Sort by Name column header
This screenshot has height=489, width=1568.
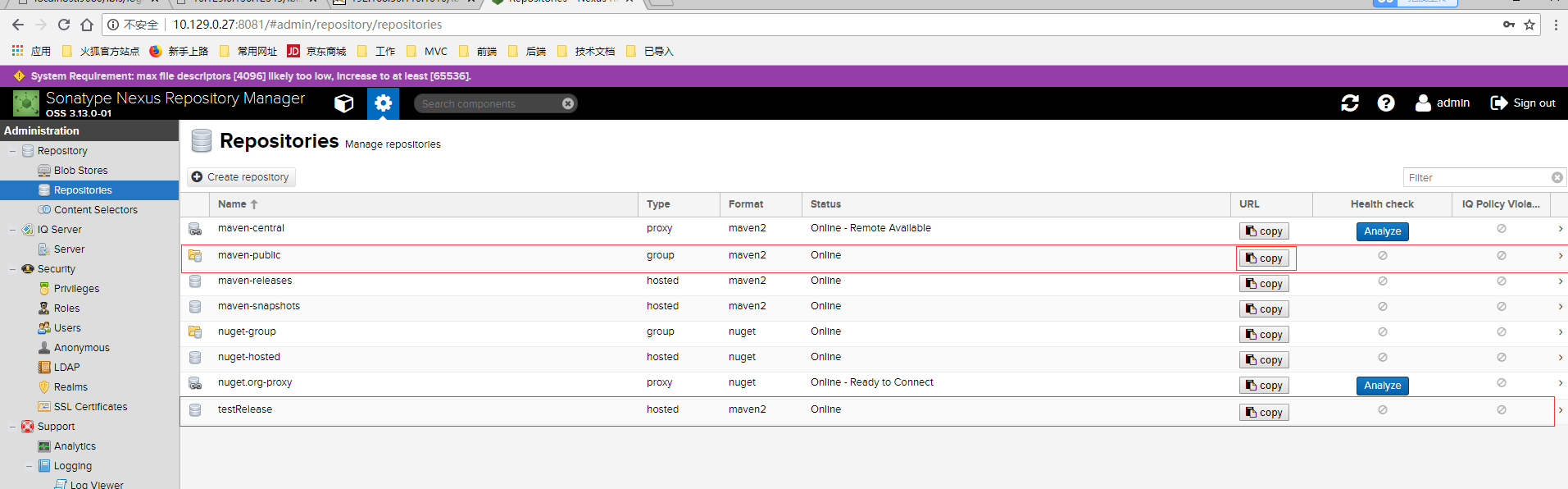[x=424, y=204]
